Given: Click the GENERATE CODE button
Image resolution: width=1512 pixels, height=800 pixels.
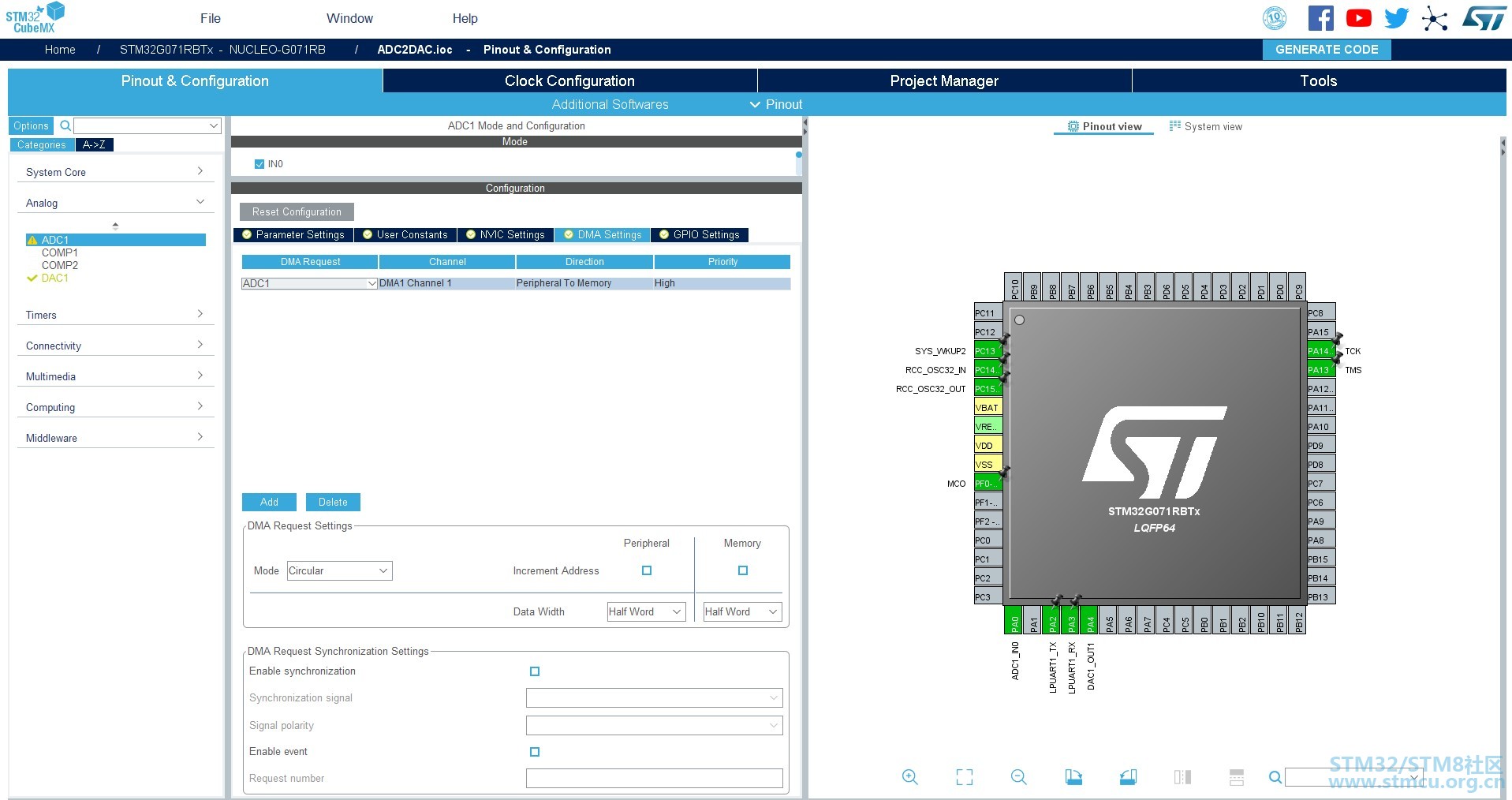Looking at the screenshot, I should (x=1327, y=49).
